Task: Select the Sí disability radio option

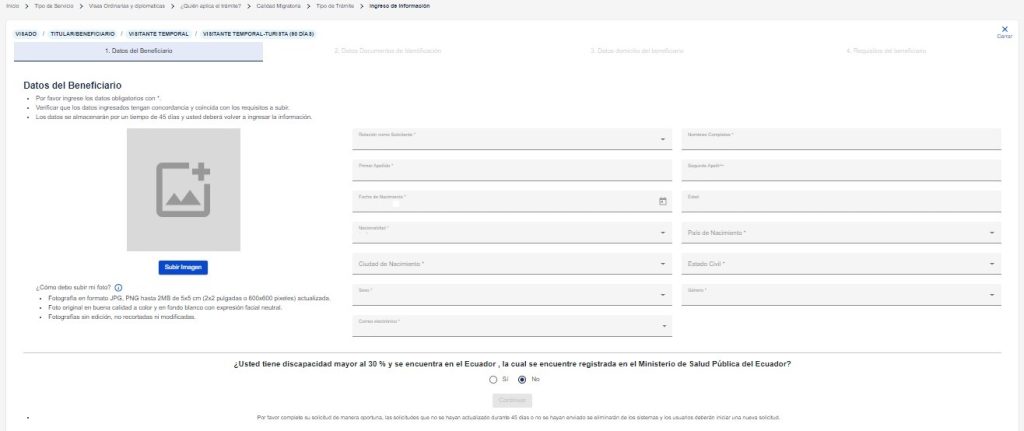Action: pyautogui.click(x=493, y=379)
